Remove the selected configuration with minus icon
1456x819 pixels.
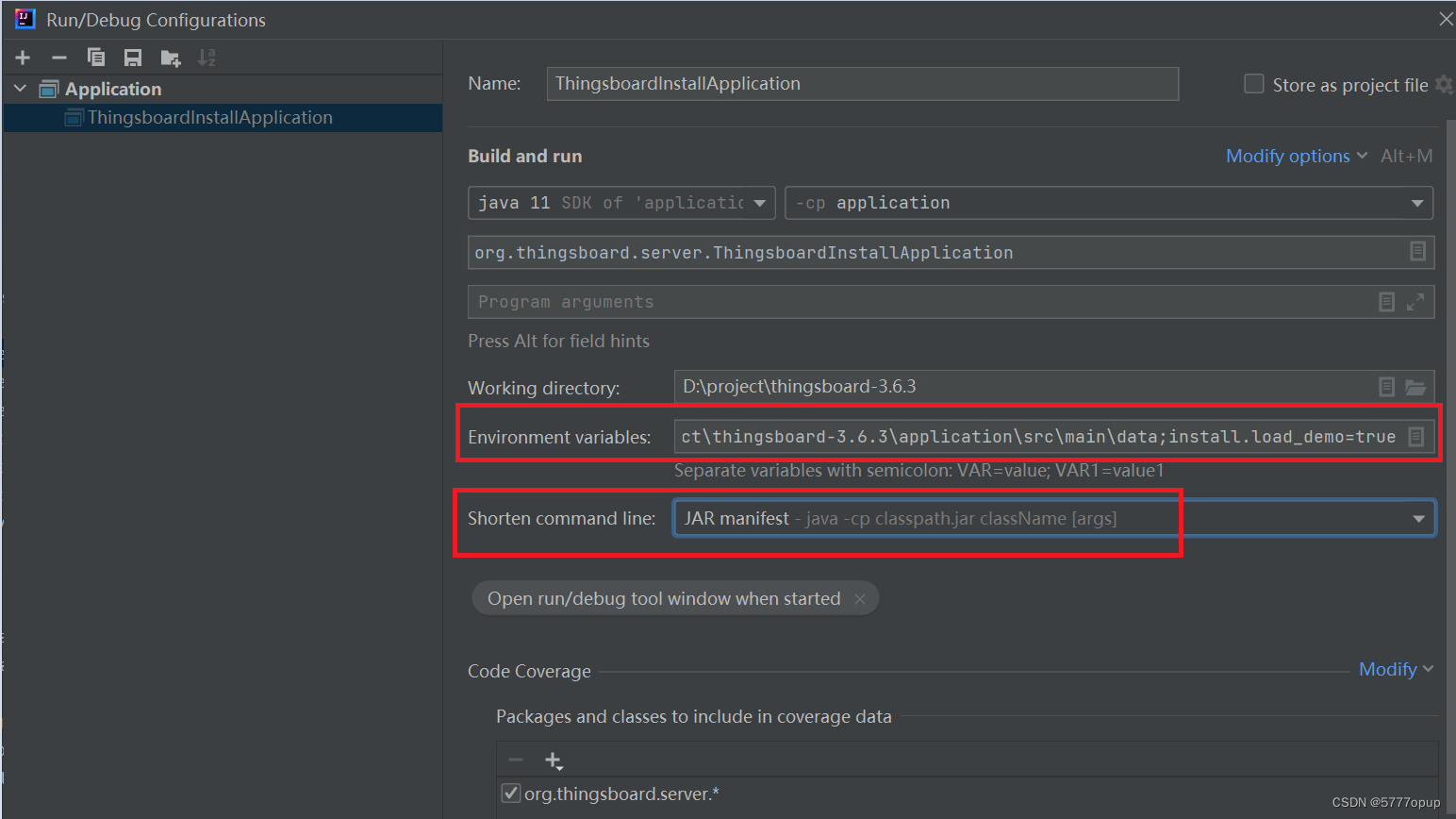[x=59, y=58]
